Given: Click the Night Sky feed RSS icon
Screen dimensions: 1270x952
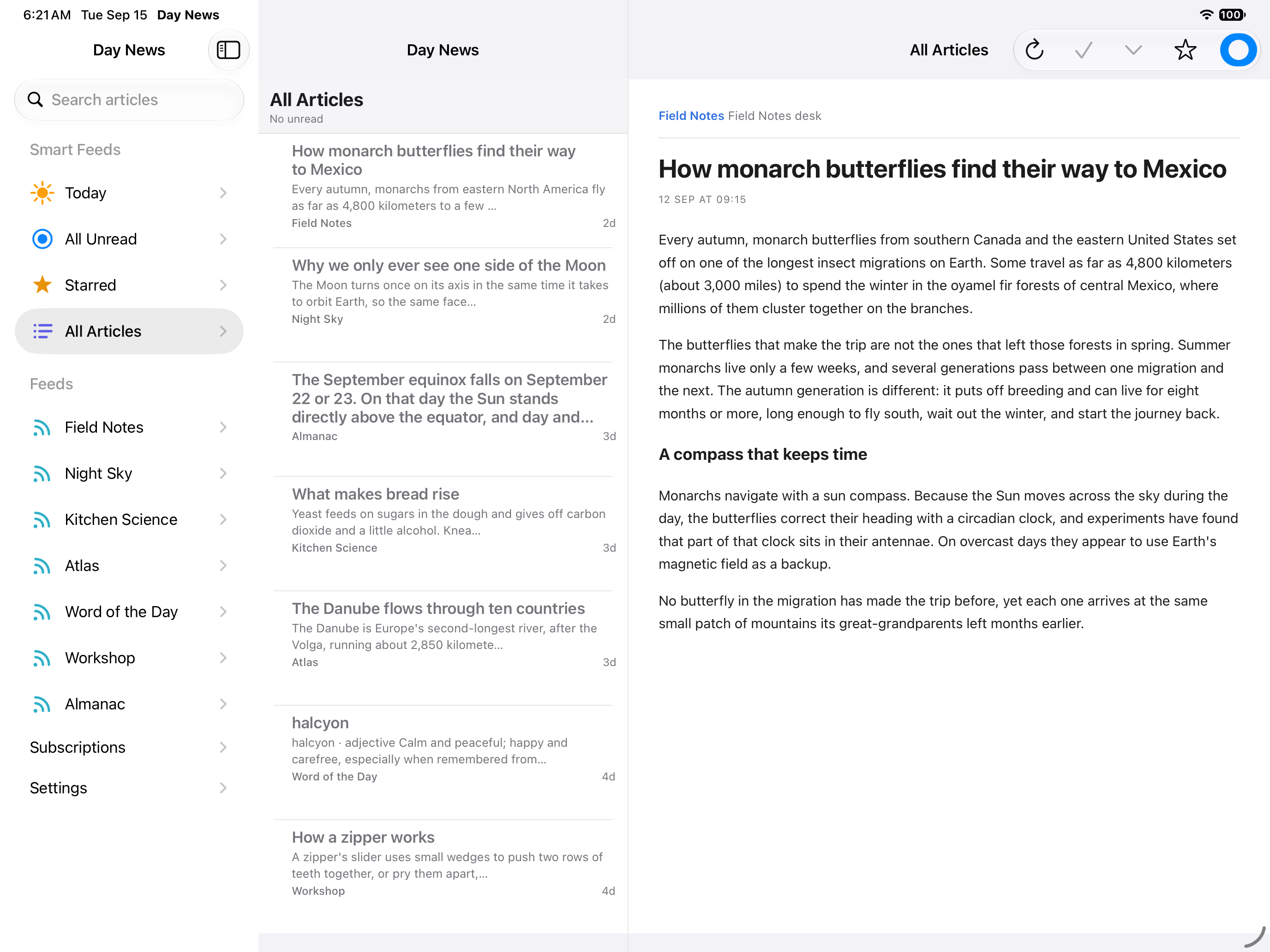Looking at the screenshot, I should [x=42, y=473].
